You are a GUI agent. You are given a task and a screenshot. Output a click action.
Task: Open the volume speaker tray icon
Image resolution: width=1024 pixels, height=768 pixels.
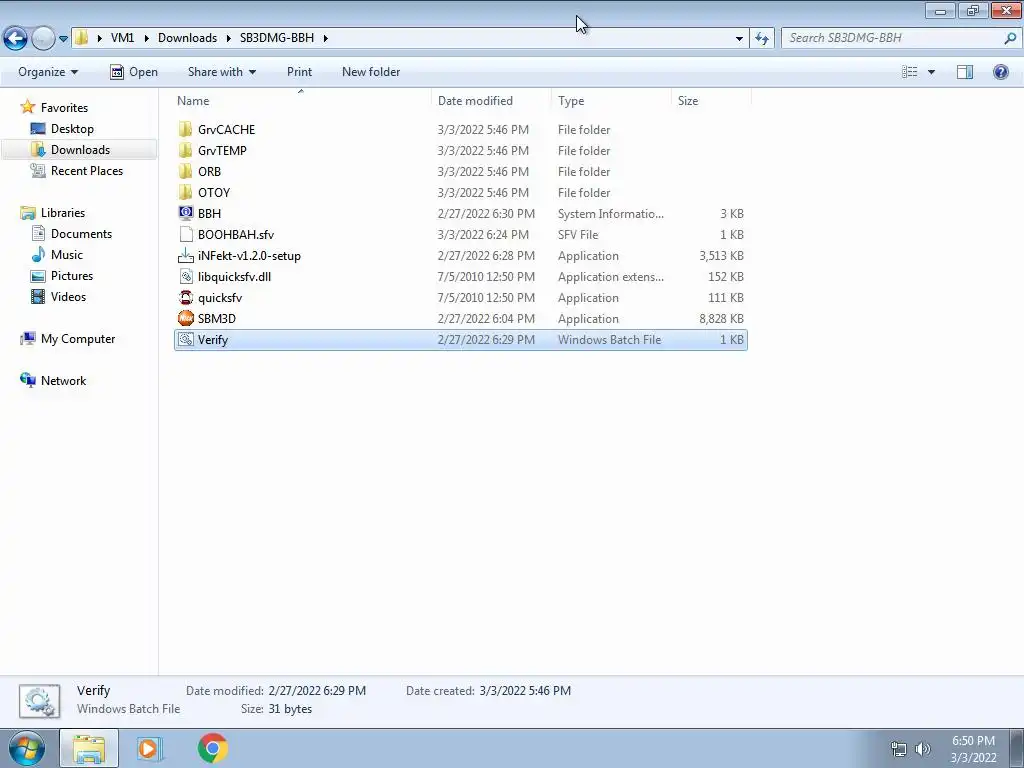click(922, 749)
